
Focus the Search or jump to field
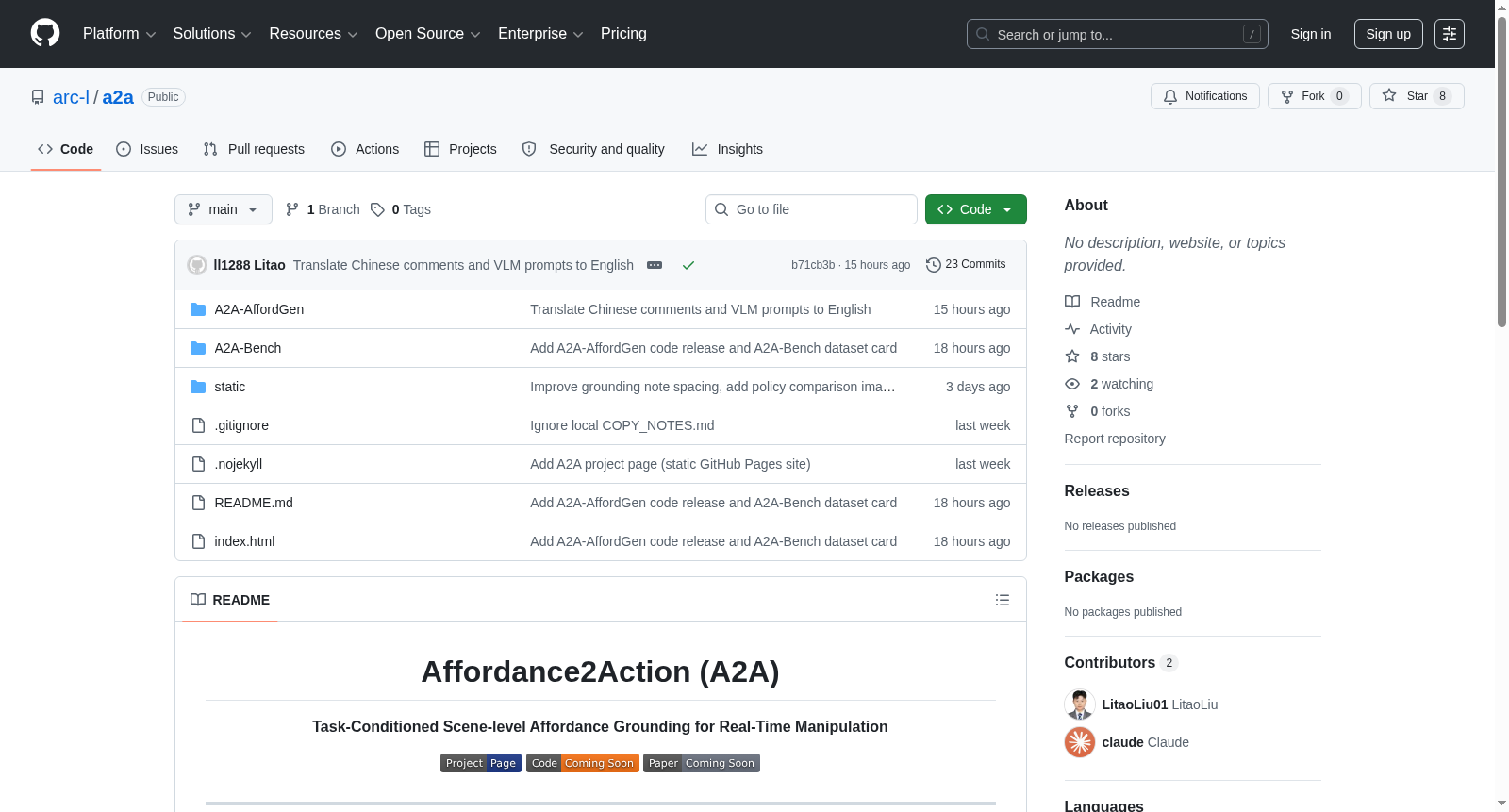(x=1118, y=34)
